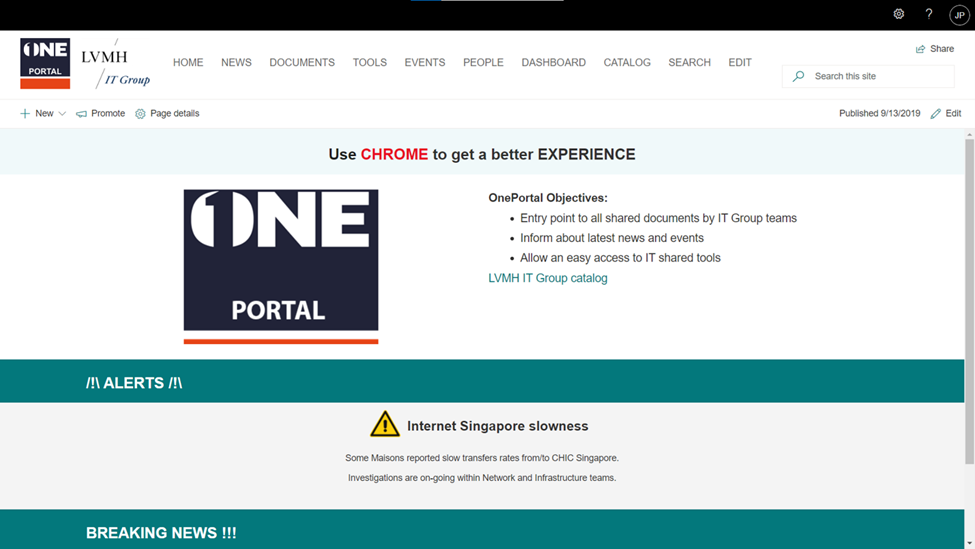Click 'Inform about latest news and events'
975x549 pixels.
pos(612,238)
